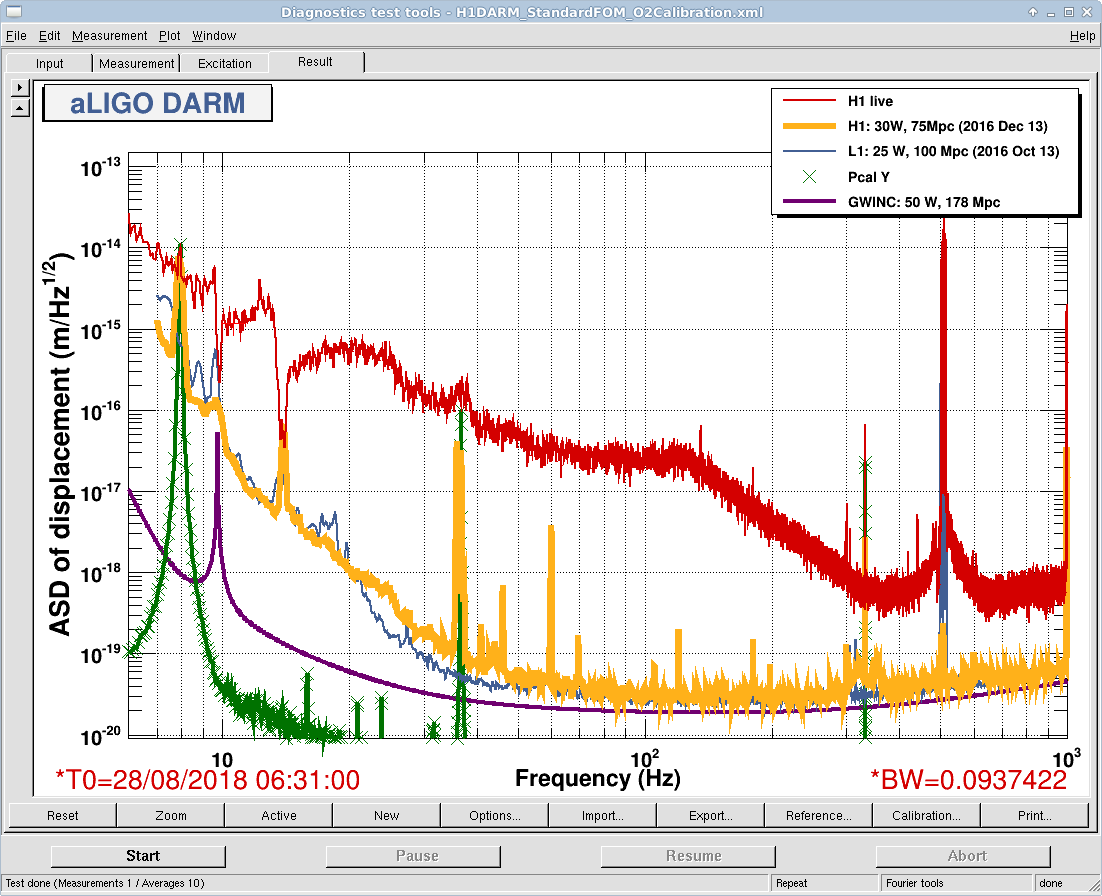This screenshot has width=1102, height=896.
Task: Click the Options... button
Action: (495, 815)
